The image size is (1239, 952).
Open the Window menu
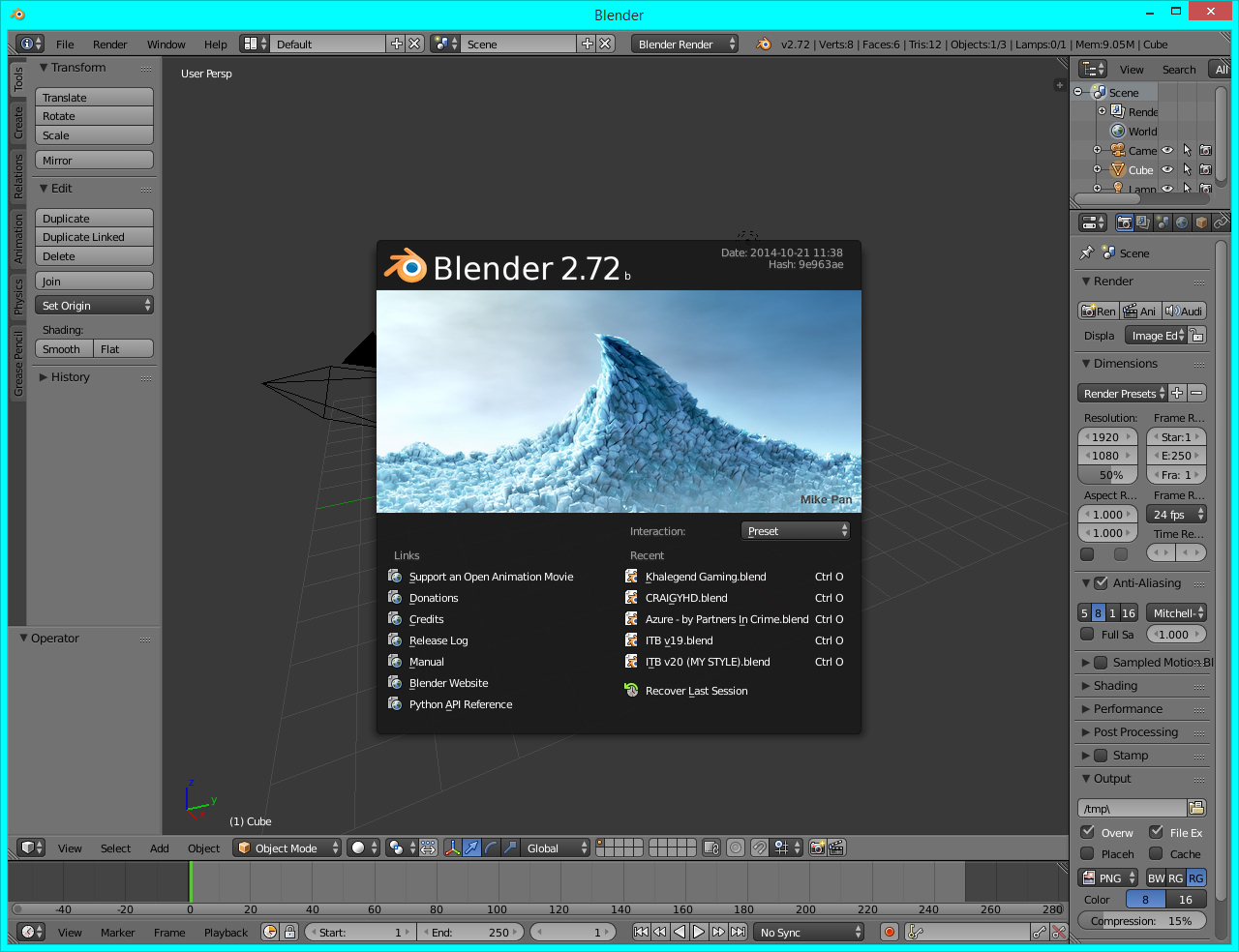tap(166, 45)
